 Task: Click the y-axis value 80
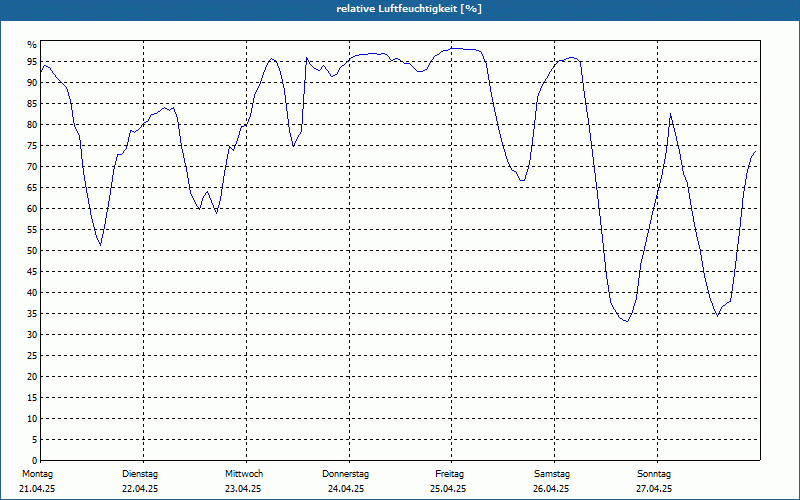tap(32, 124)
